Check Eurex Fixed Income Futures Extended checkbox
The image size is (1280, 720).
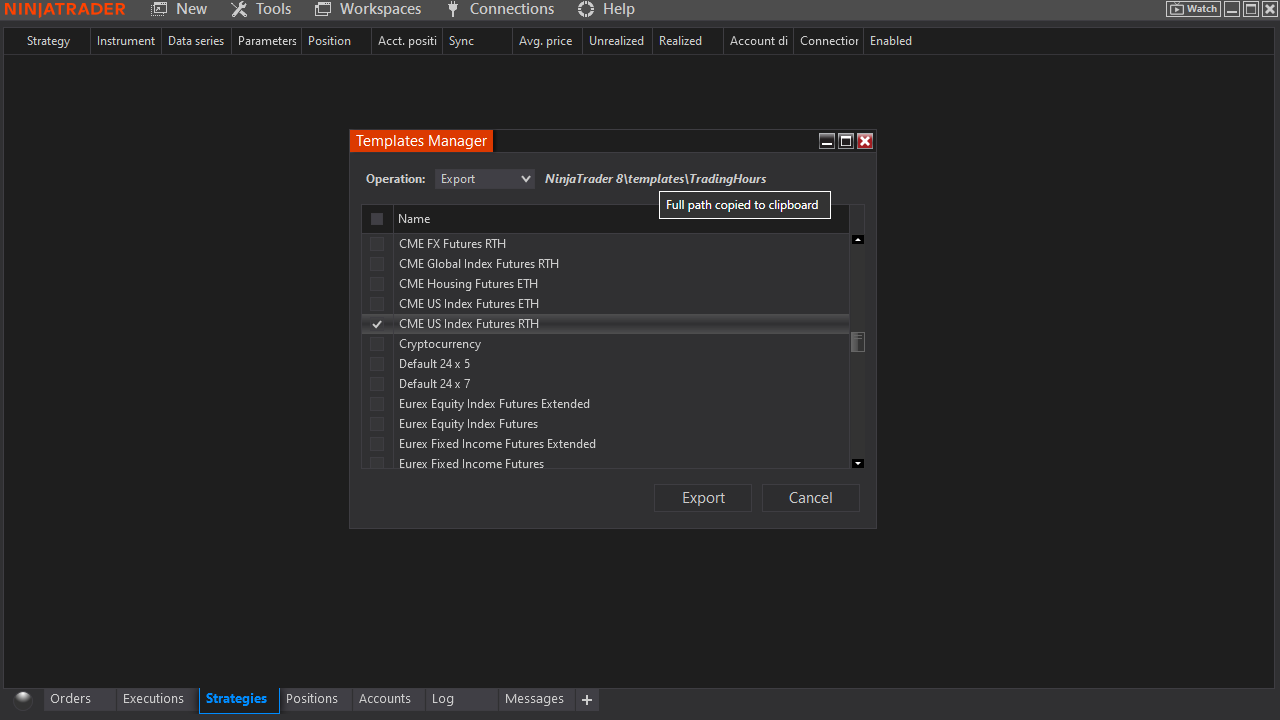tap(377, 444)
